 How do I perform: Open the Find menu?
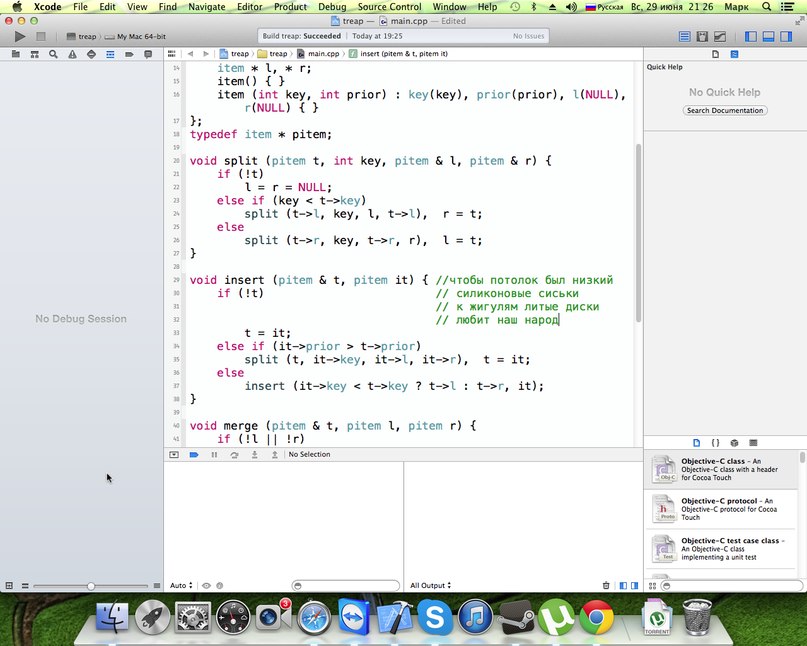tap(167, 7)
